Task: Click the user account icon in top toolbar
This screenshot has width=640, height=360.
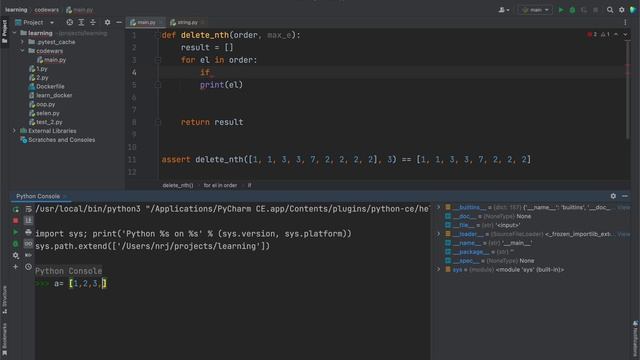Action: (x=504, y=10)
